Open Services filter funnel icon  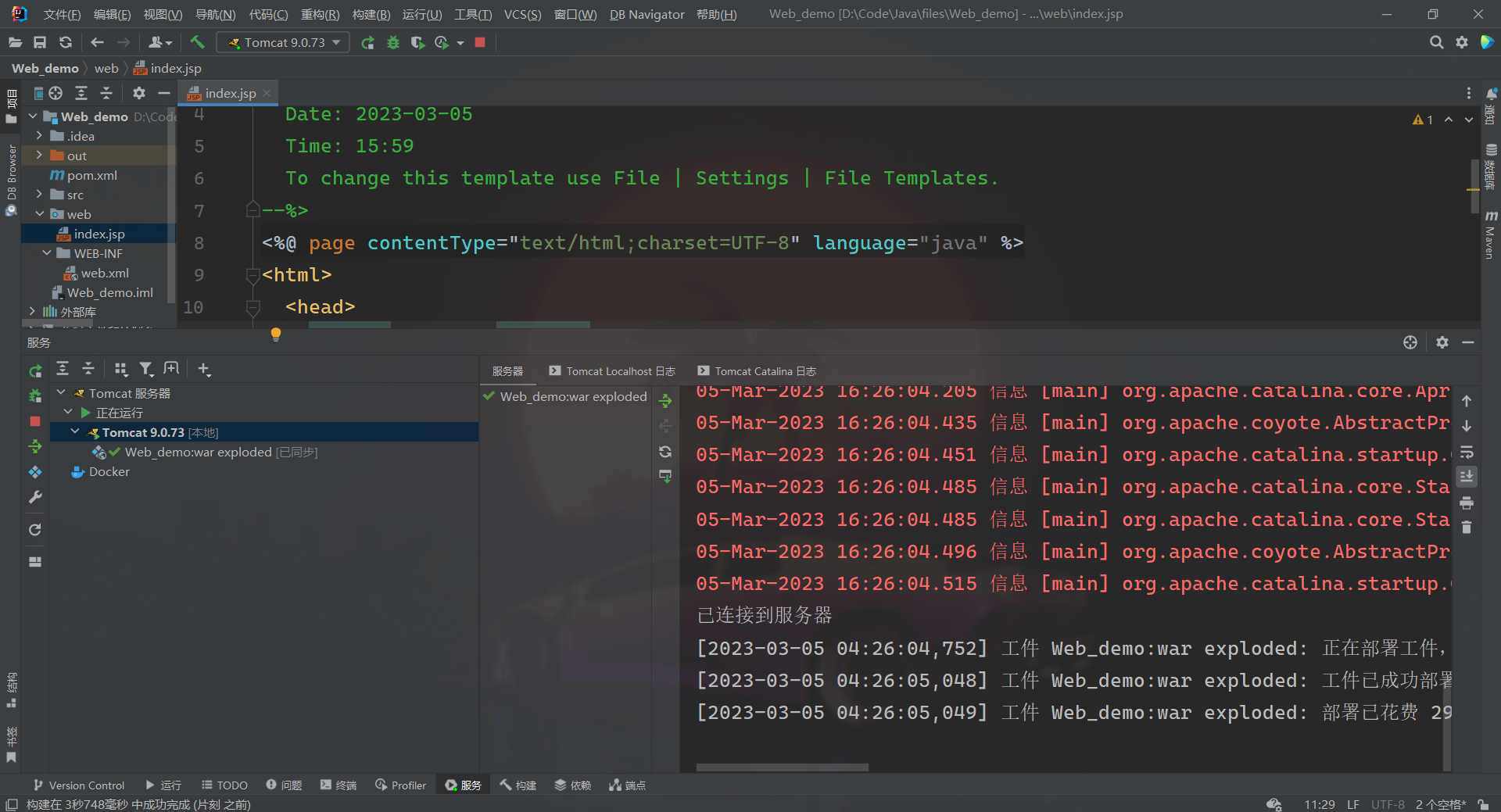pos(146,369)
